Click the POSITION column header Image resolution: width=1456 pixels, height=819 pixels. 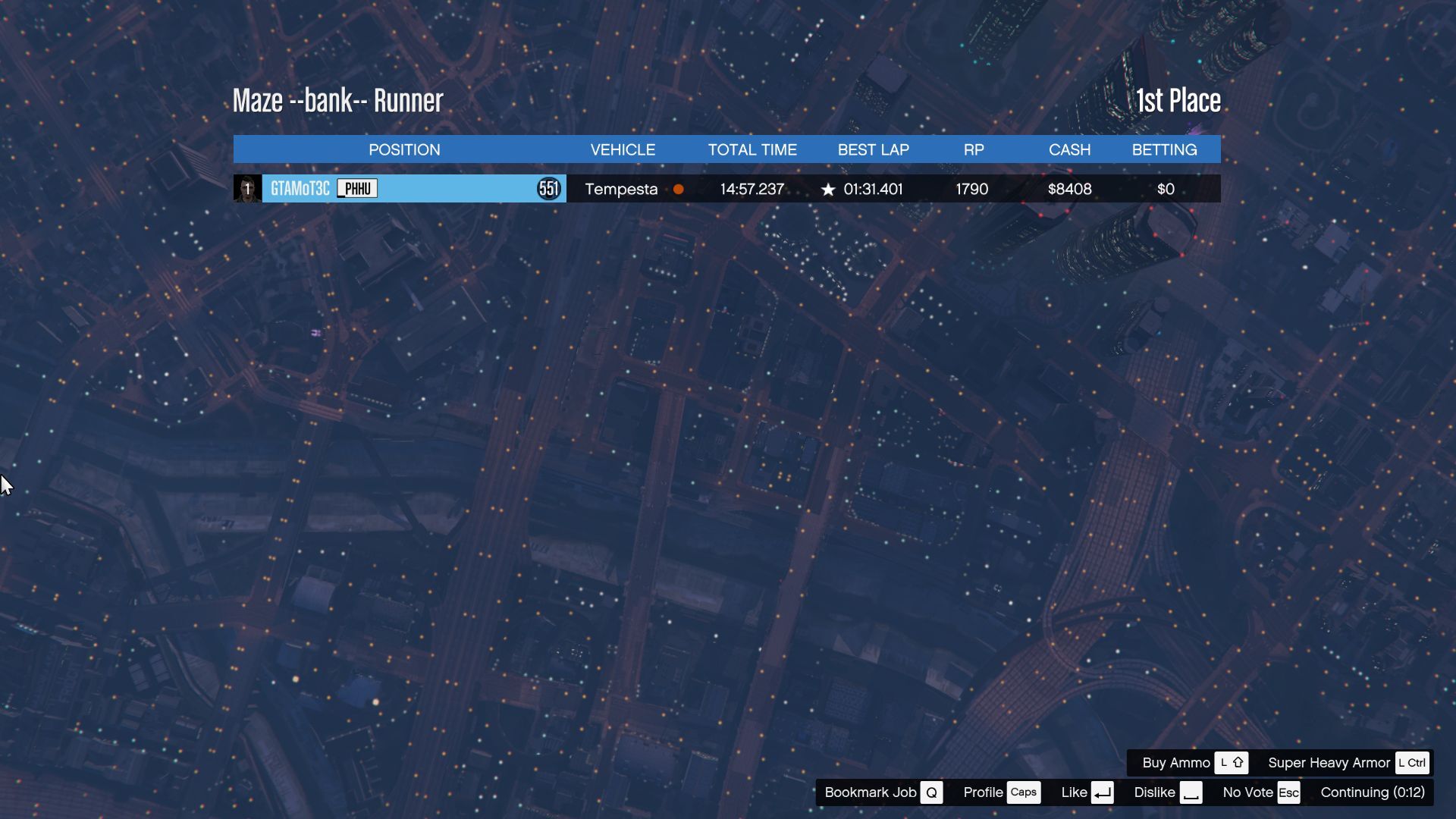[404, 150]
